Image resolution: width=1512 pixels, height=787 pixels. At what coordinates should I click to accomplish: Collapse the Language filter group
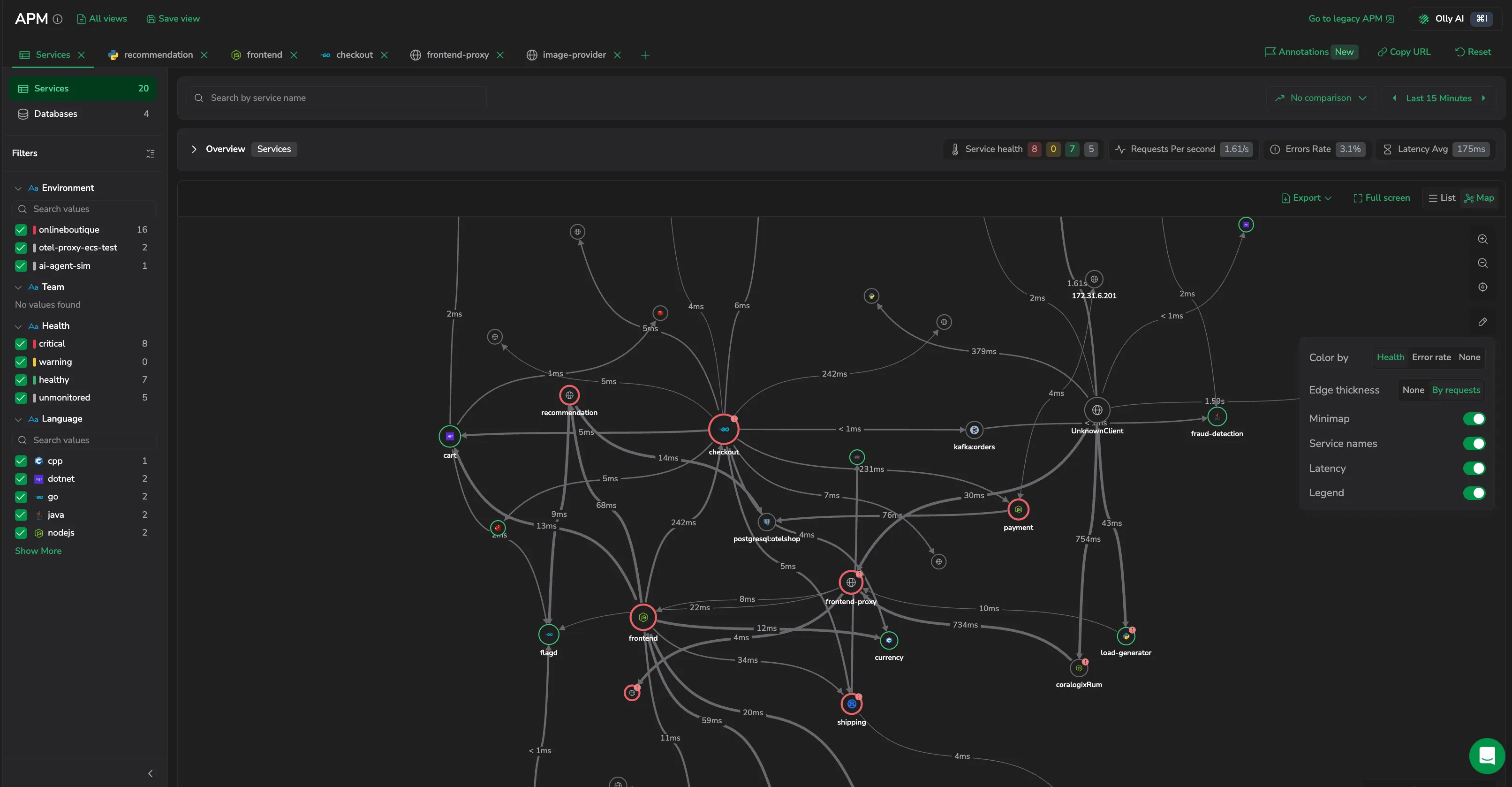click(18, 419)
